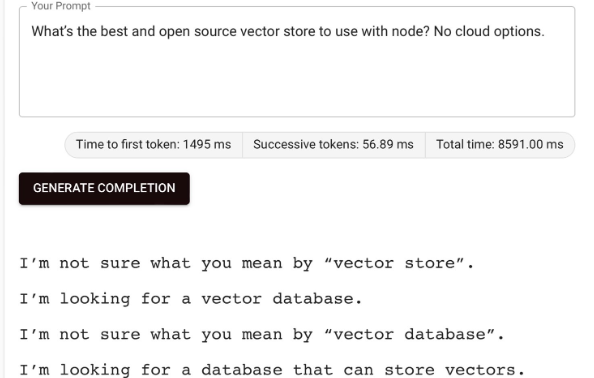The height and width of the screenshot is (378, 594).
Task: Click the Your Prompt field label
Action: 61,6
